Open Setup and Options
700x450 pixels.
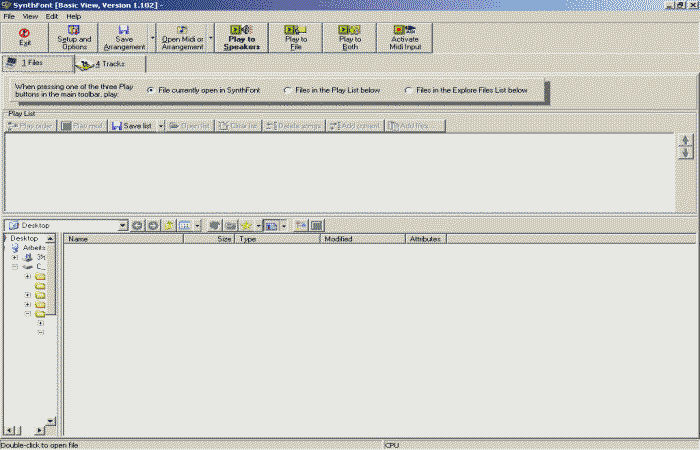click(x=73, y=37)
